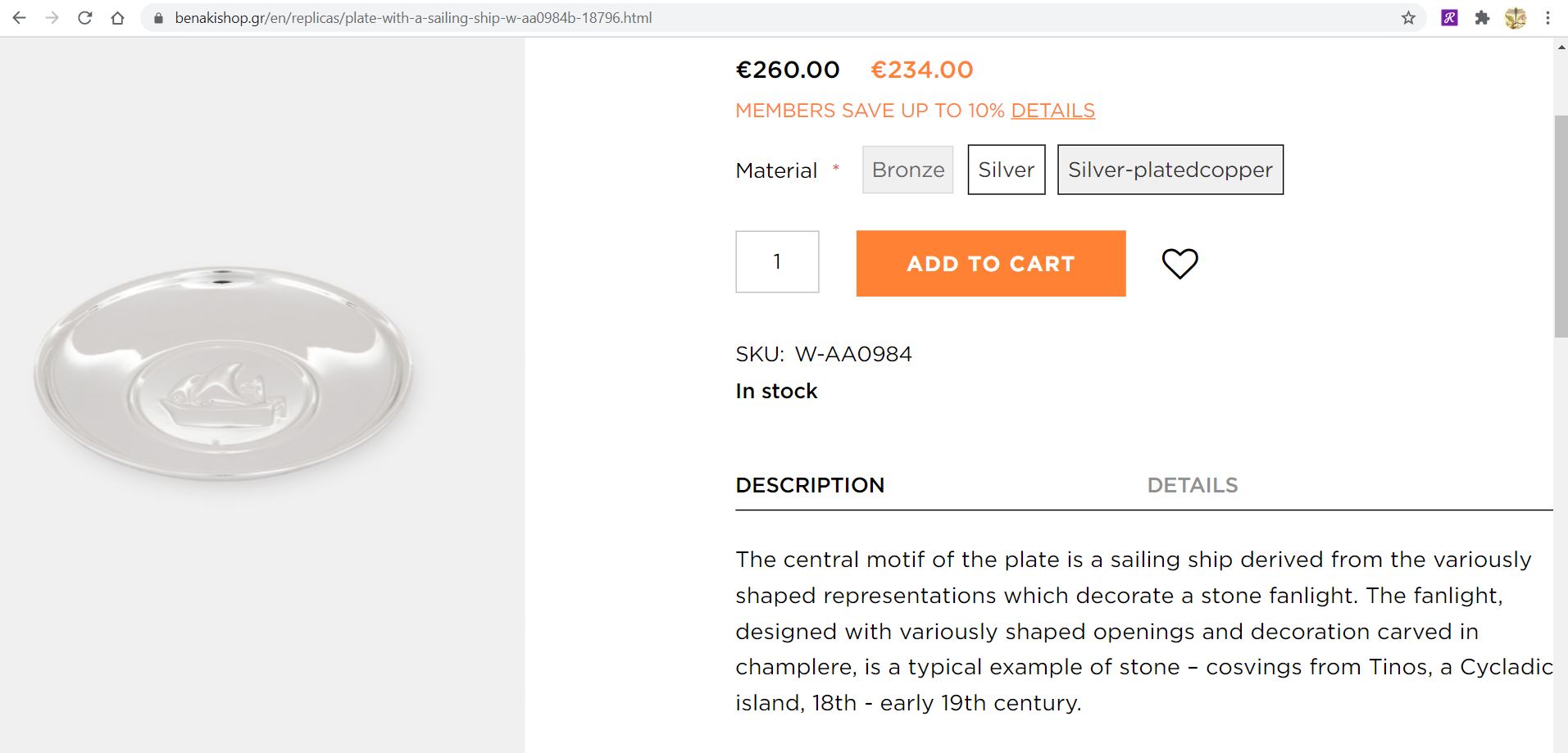Switch to the DETAILS tab
The image size is (1568, 753).
1192,485
